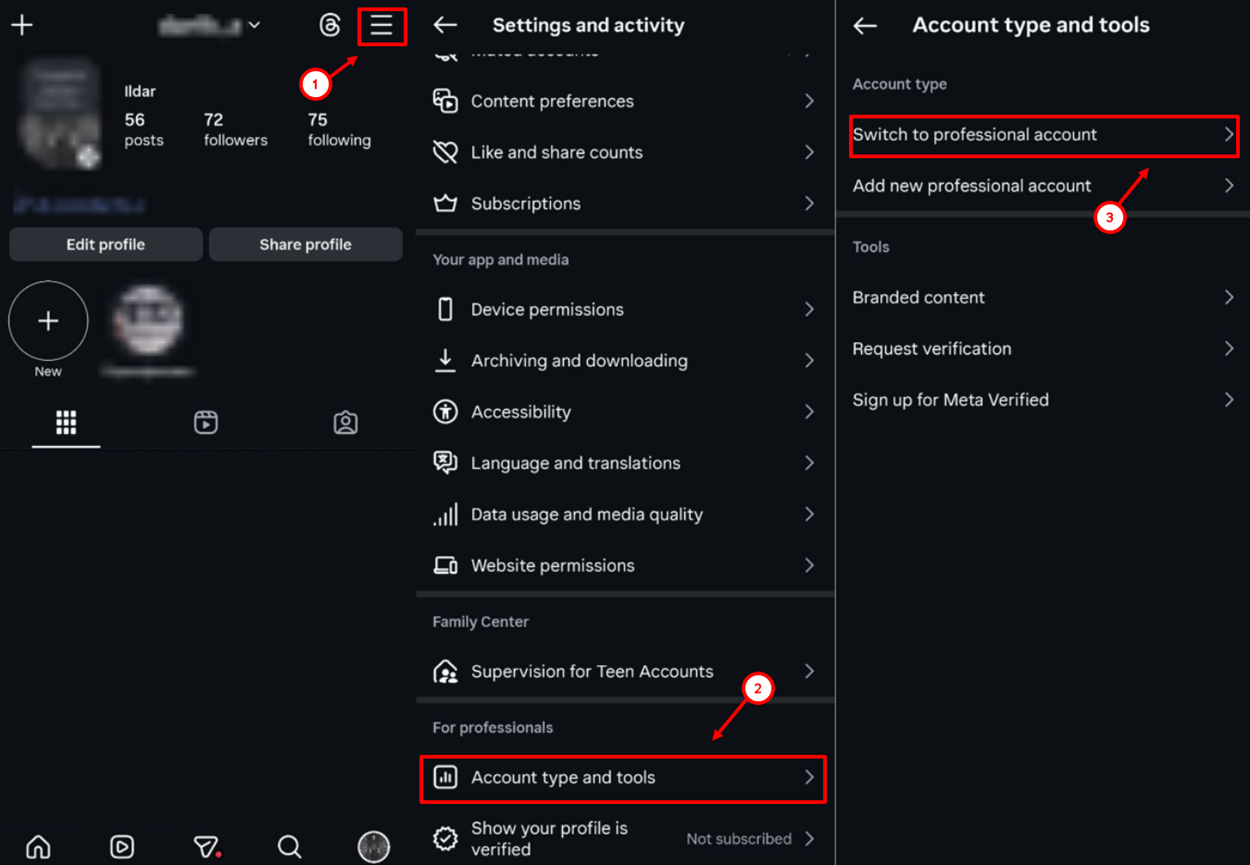Open Search from the bottom bar
Screen dimensions: 1250x865
289,846
